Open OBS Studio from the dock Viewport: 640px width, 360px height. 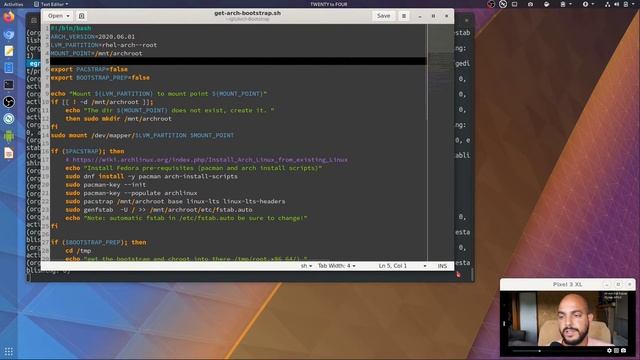(9, 102)
